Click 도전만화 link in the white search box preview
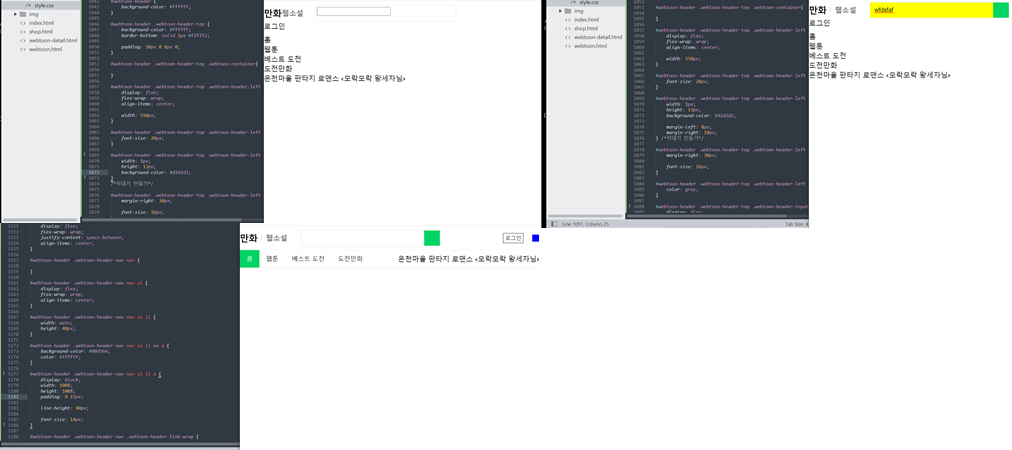 (278, 69)
